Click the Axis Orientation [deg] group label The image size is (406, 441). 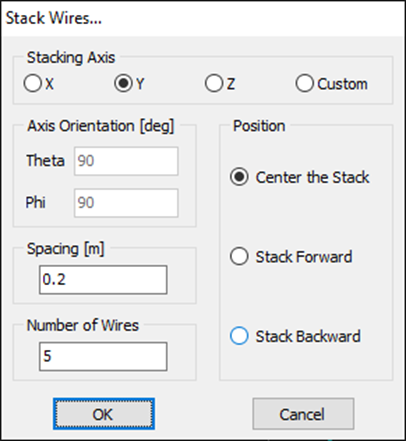(x=101, y=126)
